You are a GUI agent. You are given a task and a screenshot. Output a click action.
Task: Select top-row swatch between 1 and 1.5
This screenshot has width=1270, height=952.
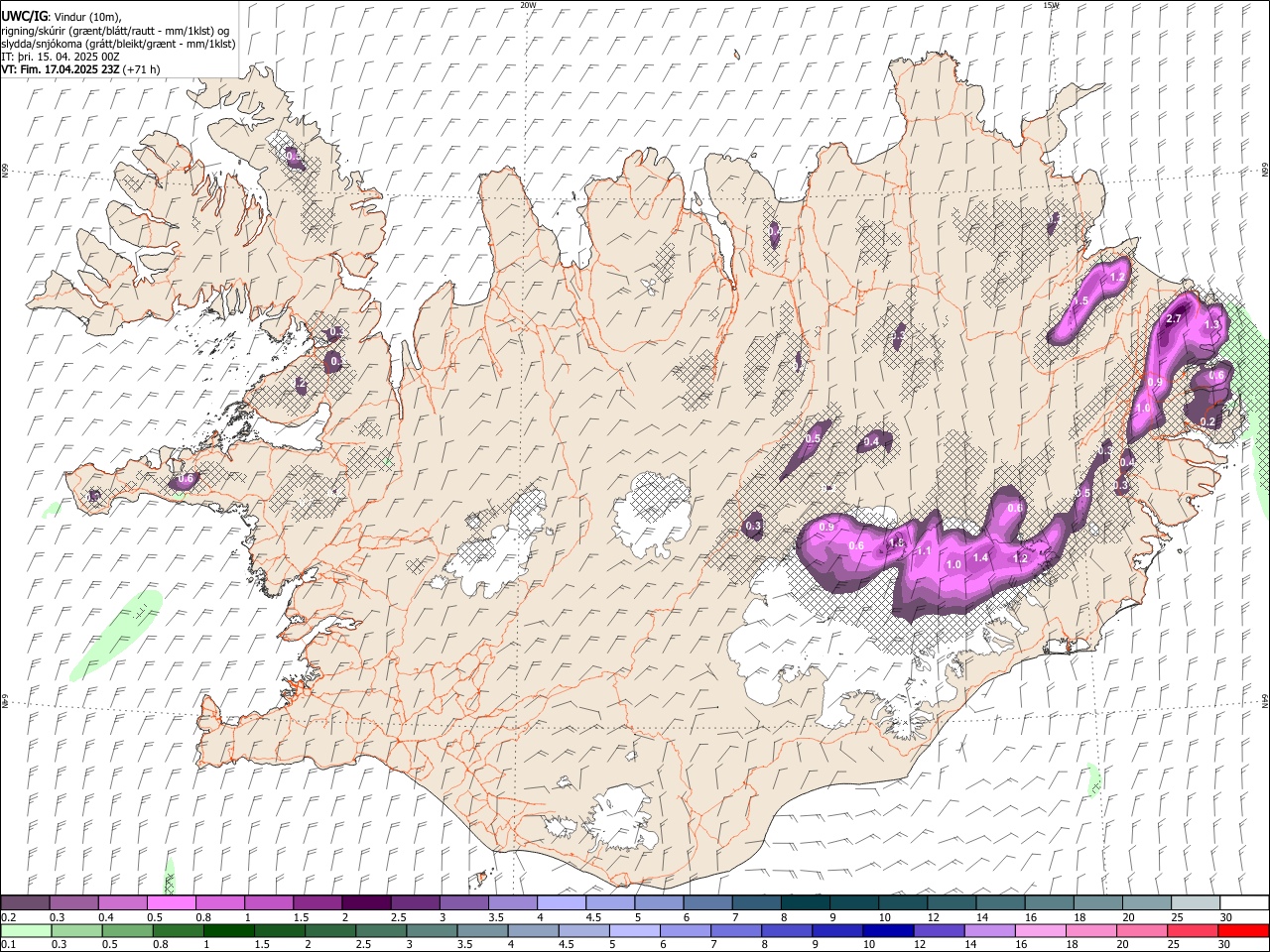268,902
